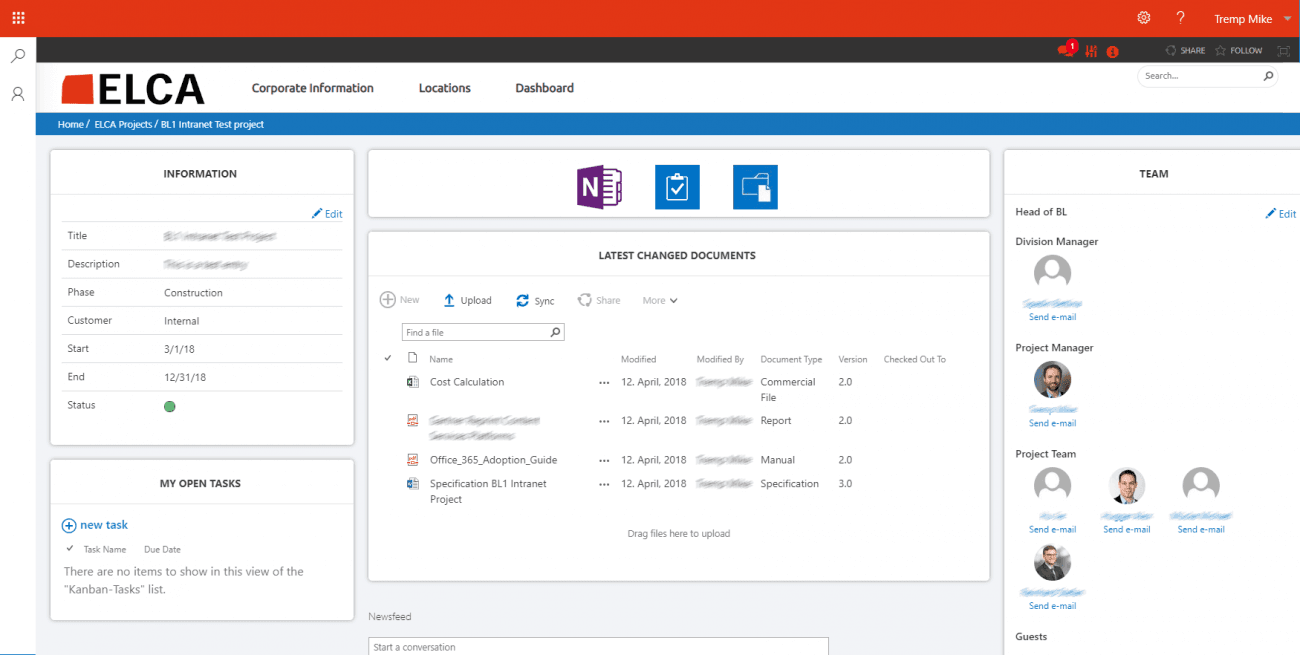The height and width of the screenshot is (655, 1300).
Task: Open the Tremp Mike account dropdown
Action: pos(1252,18)
